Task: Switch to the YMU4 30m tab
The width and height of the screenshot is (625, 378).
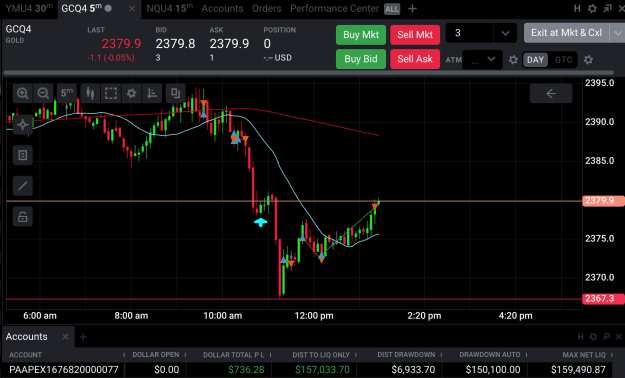Action: click(29, 8)
